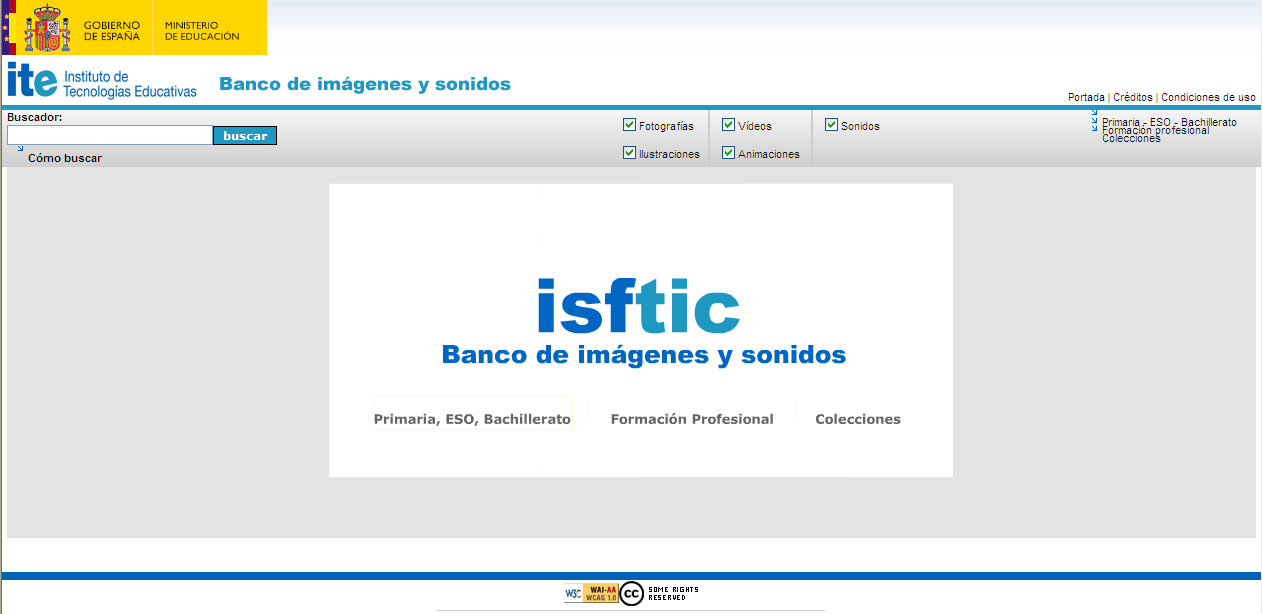Click the Sonidos label text
The height and width of the screenshot is (614, 1262).
[860, 126]
